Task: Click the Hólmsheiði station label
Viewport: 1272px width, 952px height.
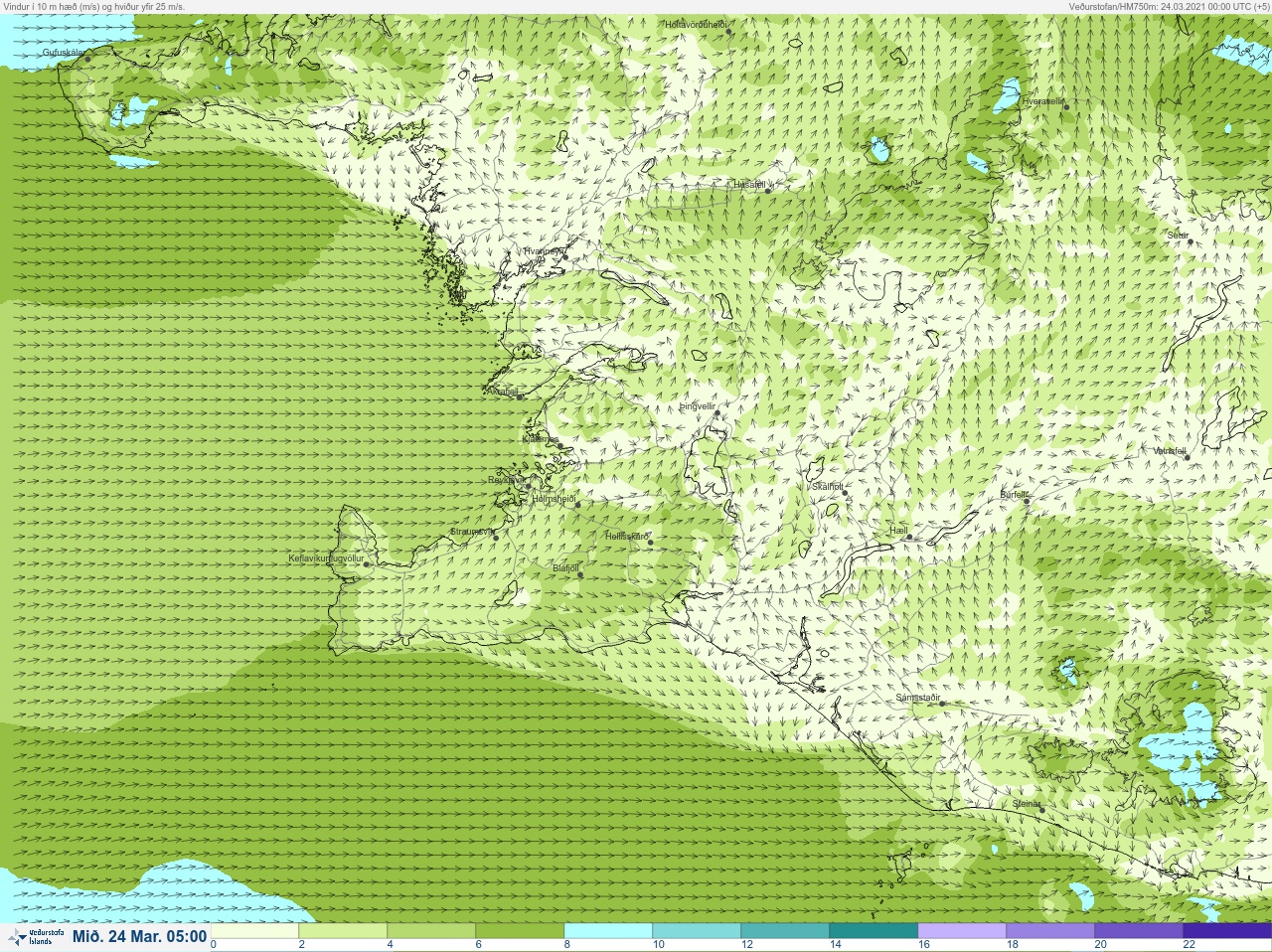Action: [x=555, y=499]
